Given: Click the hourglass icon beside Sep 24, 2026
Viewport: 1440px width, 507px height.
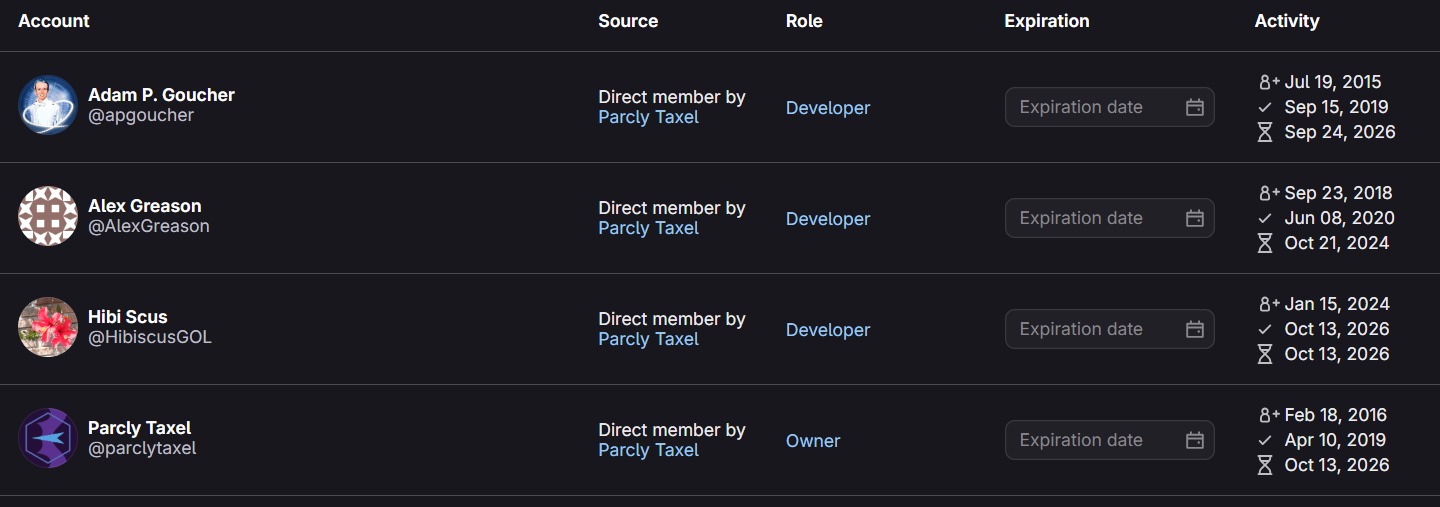Looking at the screenshot, I should click(1265, 132).
